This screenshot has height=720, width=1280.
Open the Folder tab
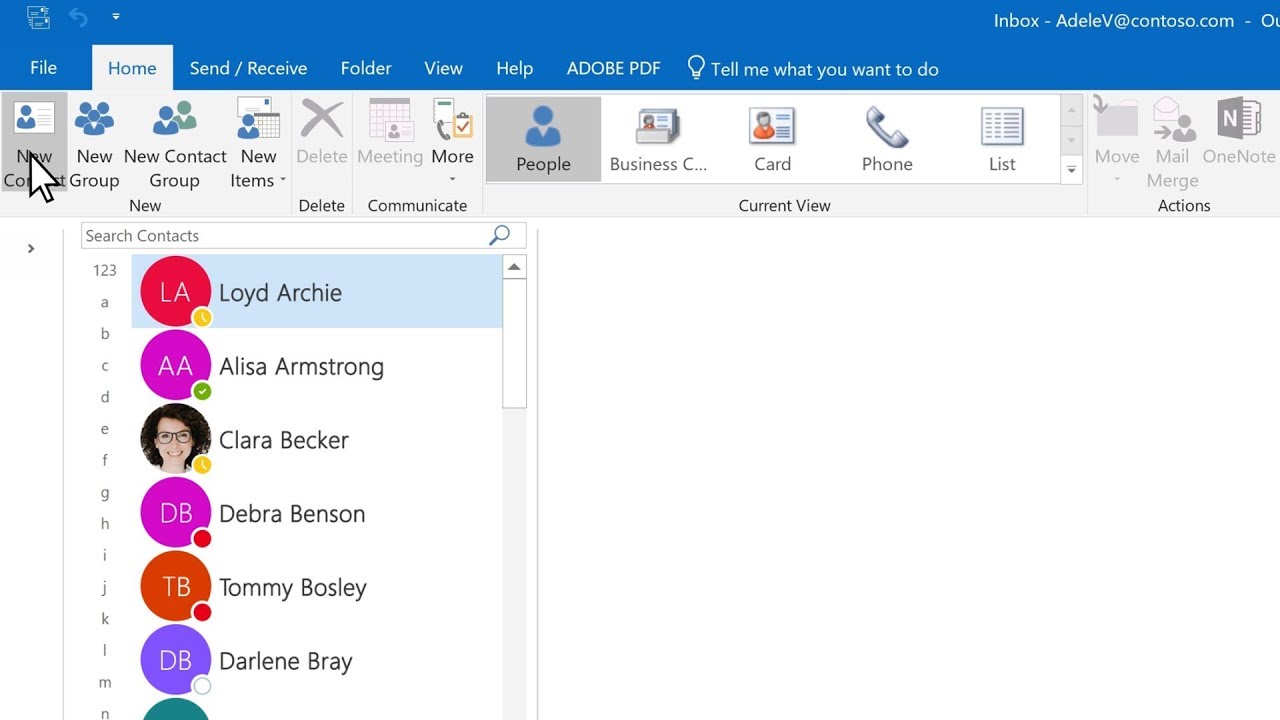point(366,68)
